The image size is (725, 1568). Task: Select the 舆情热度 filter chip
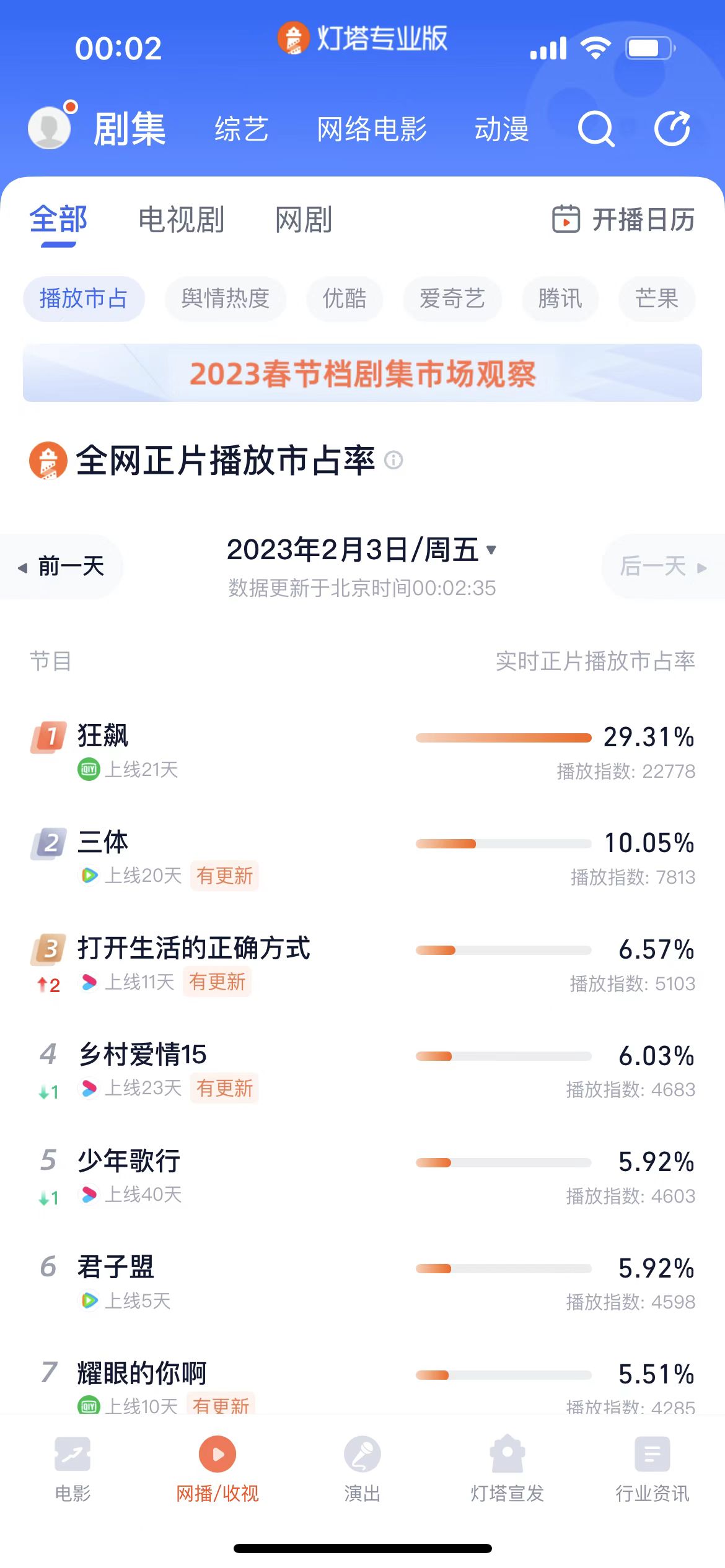click(x=225, y=298)
